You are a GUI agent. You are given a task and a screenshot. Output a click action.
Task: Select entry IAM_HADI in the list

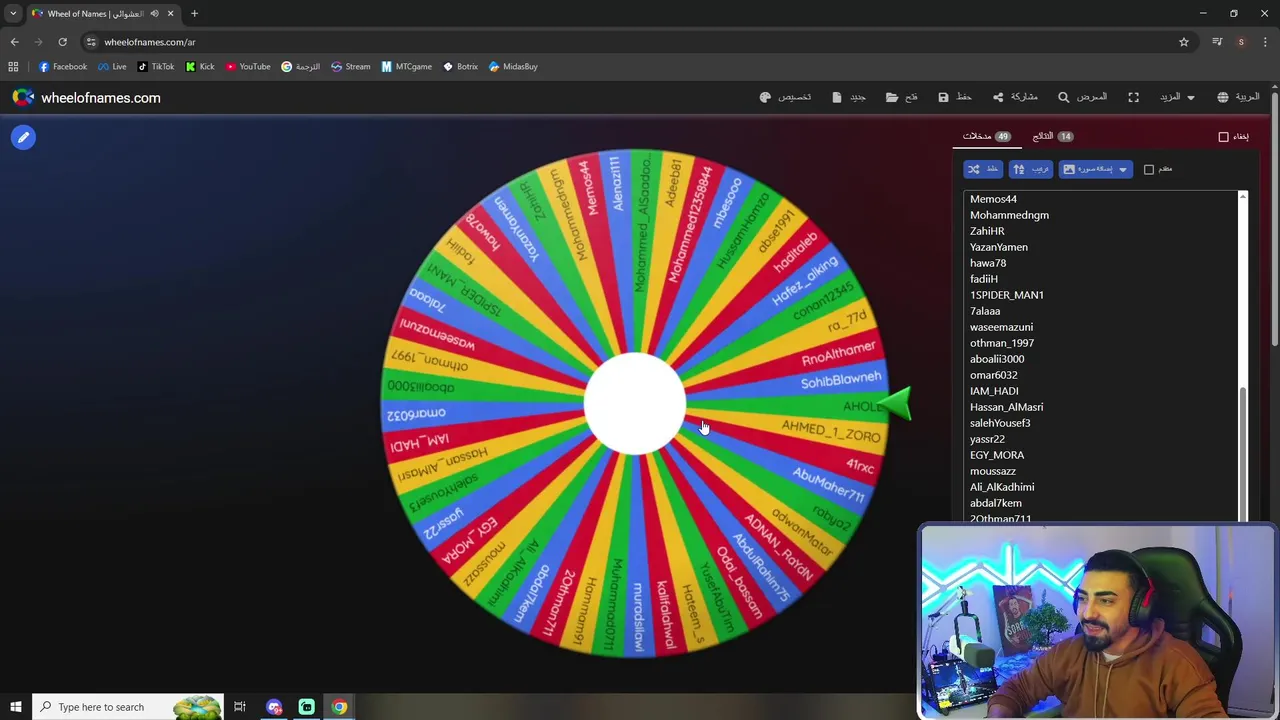[994, 391]
